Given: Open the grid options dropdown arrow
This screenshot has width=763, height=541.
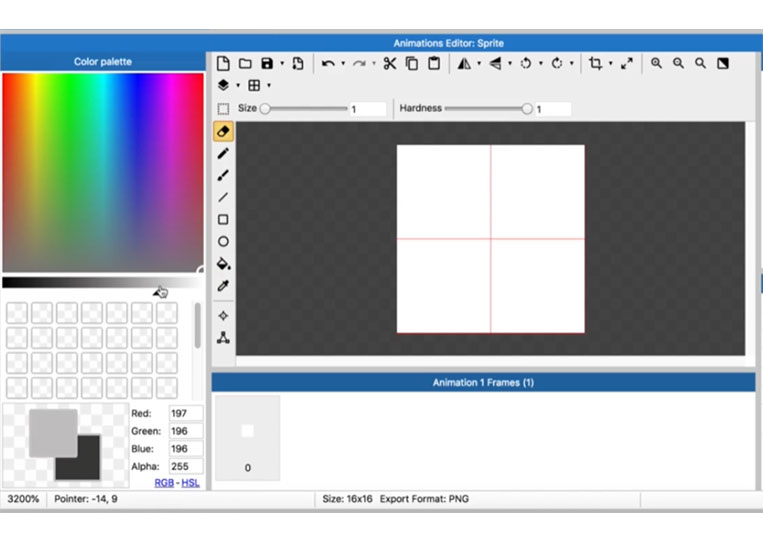Looking at the screenshot, I should [x=269, y=86].
